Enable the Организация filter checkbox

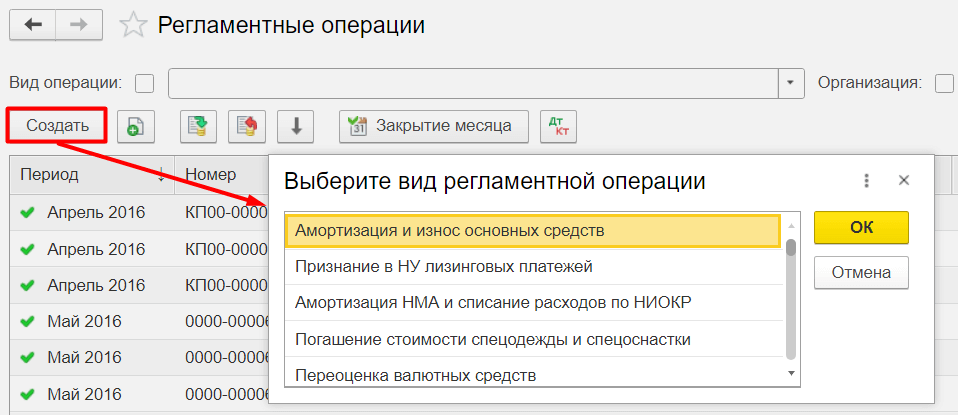(944, 83)
